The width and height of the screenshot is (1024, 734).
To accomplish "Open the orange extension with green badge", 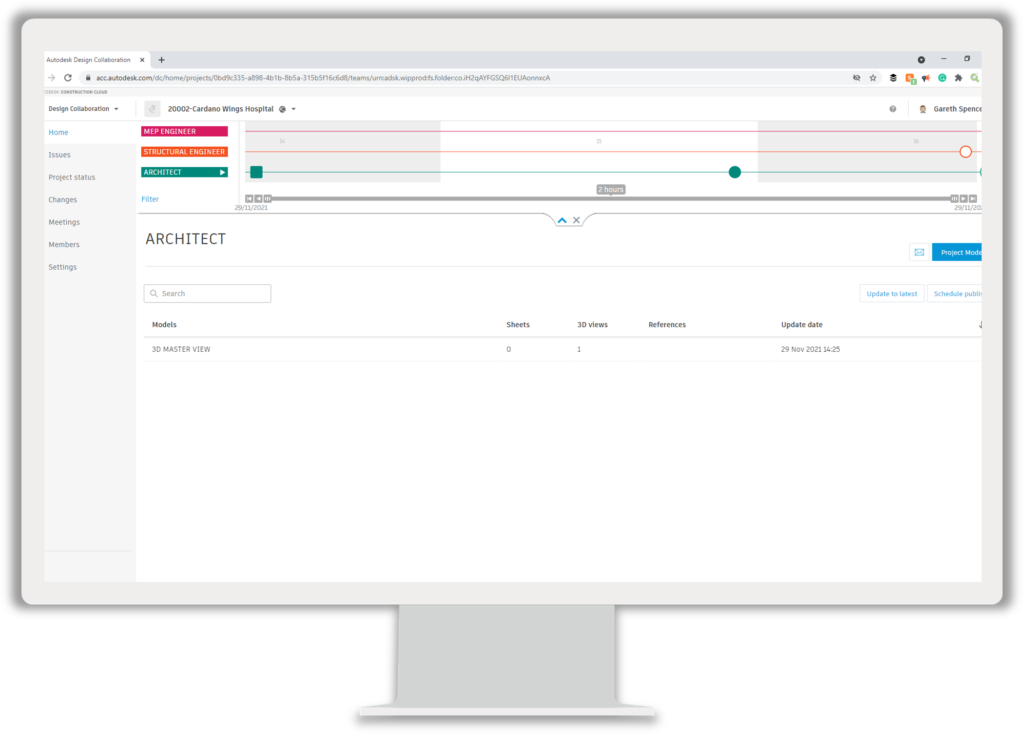I will click(x=910, y=78).
